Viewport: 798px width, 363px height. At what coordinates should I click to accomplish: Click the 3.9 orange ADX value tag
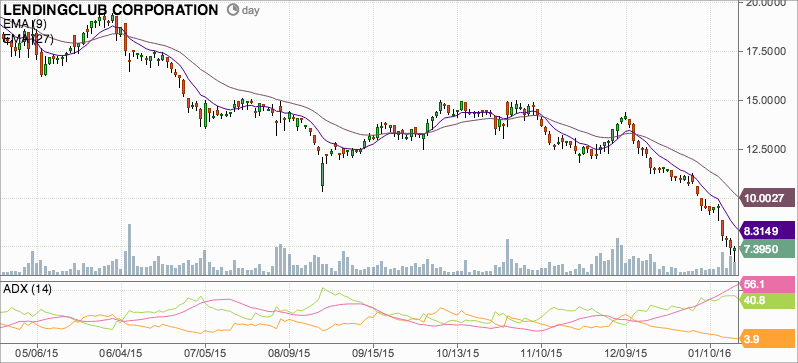[x=766, y=340]
